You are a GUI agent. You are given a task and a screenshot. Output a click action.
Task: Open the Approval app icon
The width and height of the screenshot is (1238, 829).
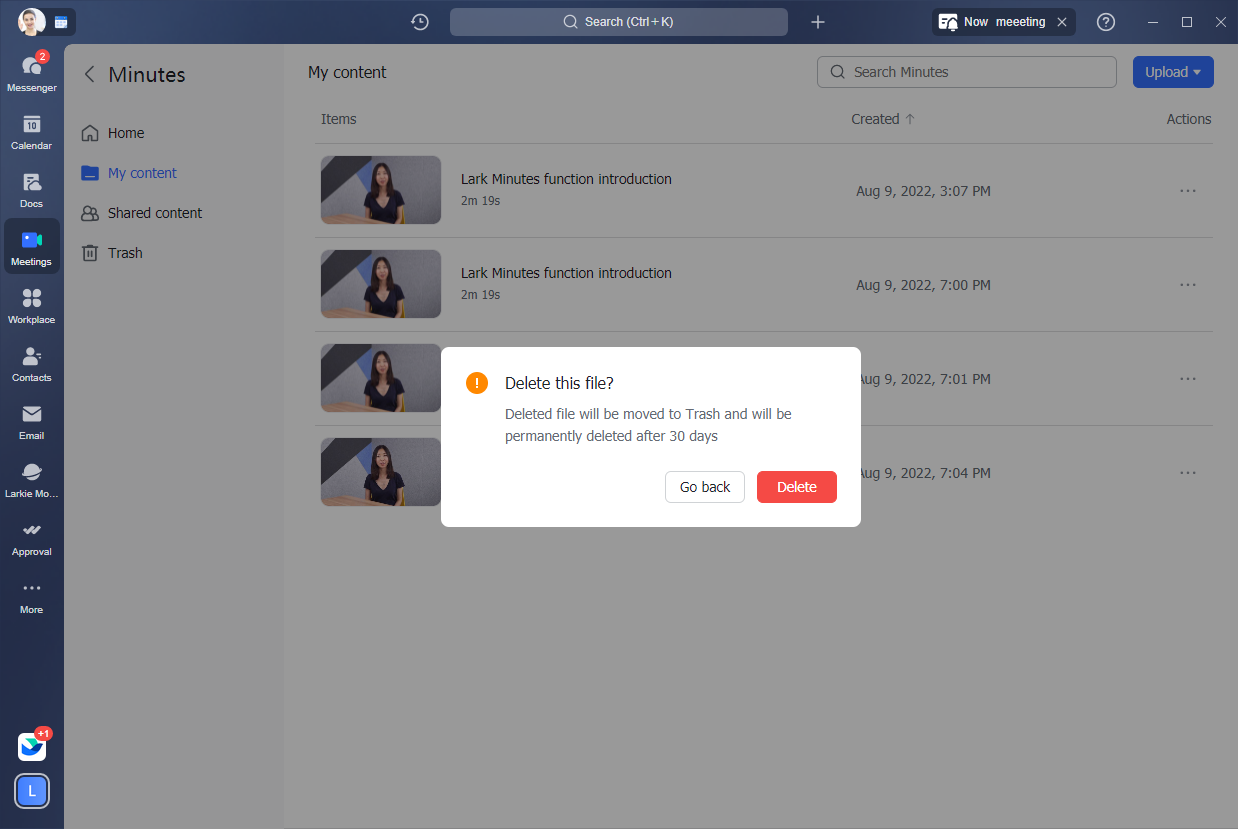pos(31,536)
